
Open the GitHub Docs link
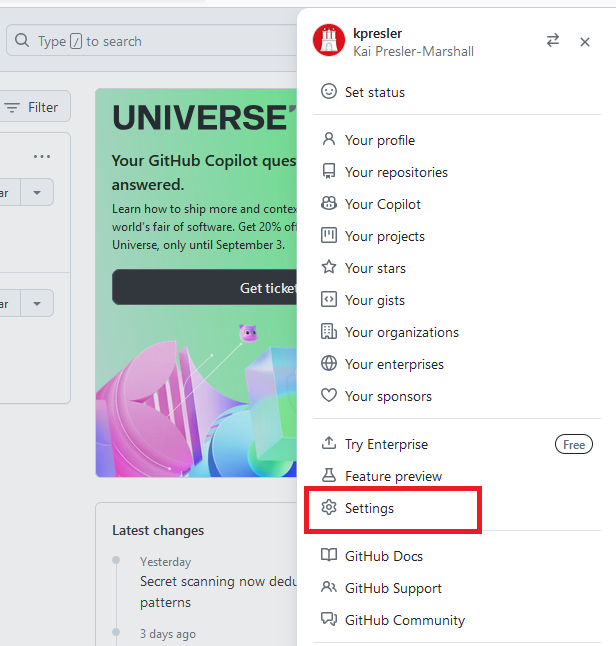pos(383,556)
